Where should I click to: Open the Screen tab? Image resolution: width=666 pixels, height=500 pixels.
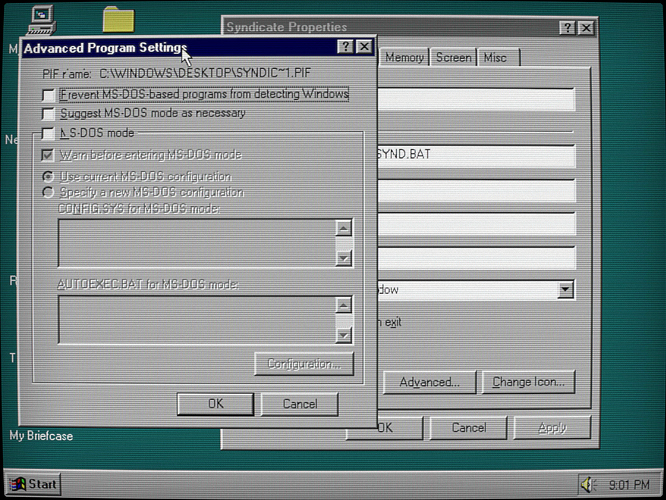click(x=453, y=58)
